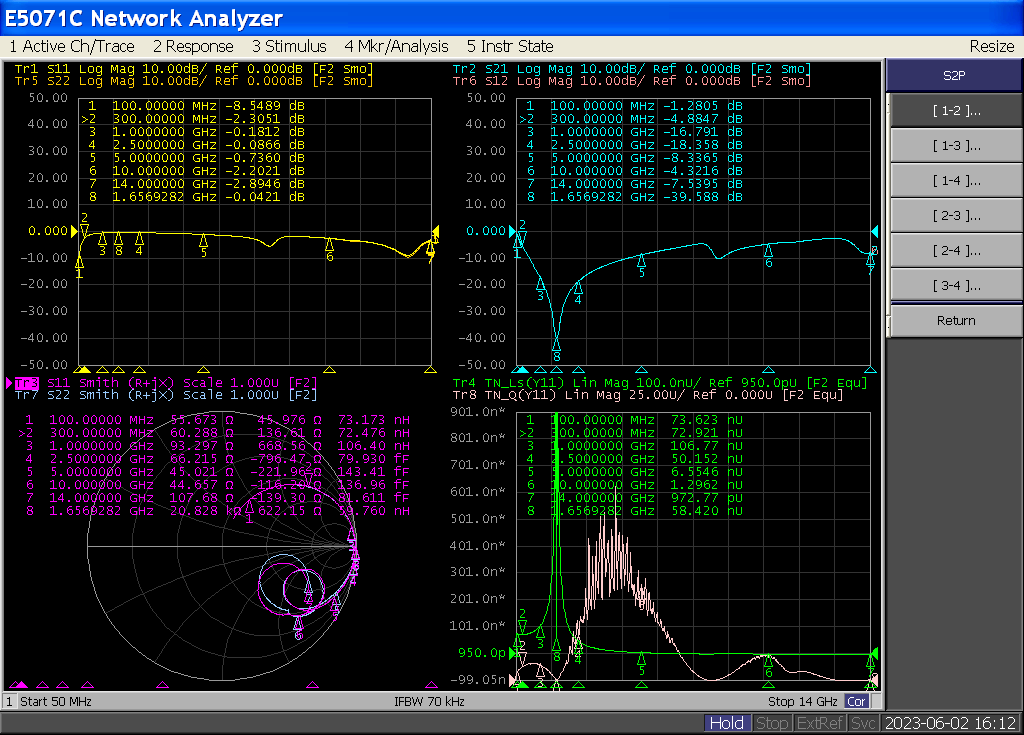
Task: Choose the [ 1-4 ]... softkey
Action: click(x=956, y=181)
